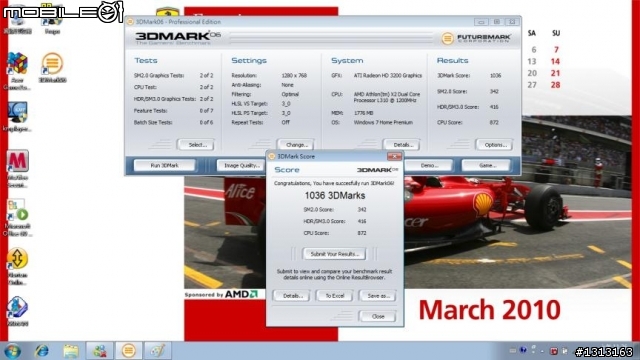Image resolution: width=640 pixels, height=360 pixels.
Task: Switch to 3DMark06 orange taskbar button
Action: click(129, 351)
